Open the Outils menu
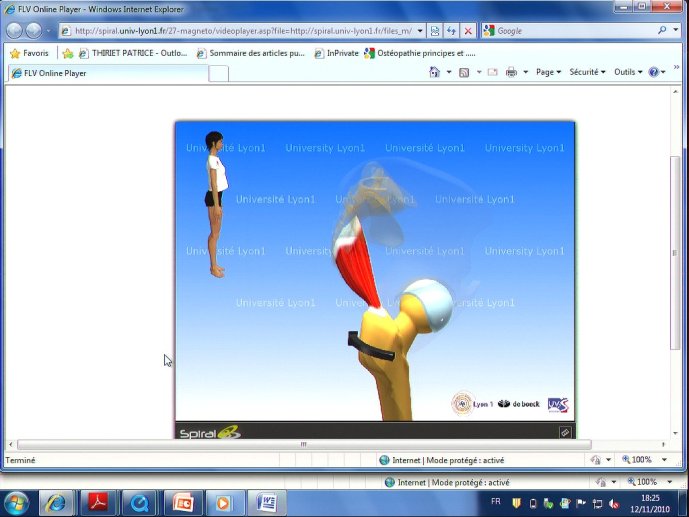This screenshot has height=517, width=689. (628, 72)
